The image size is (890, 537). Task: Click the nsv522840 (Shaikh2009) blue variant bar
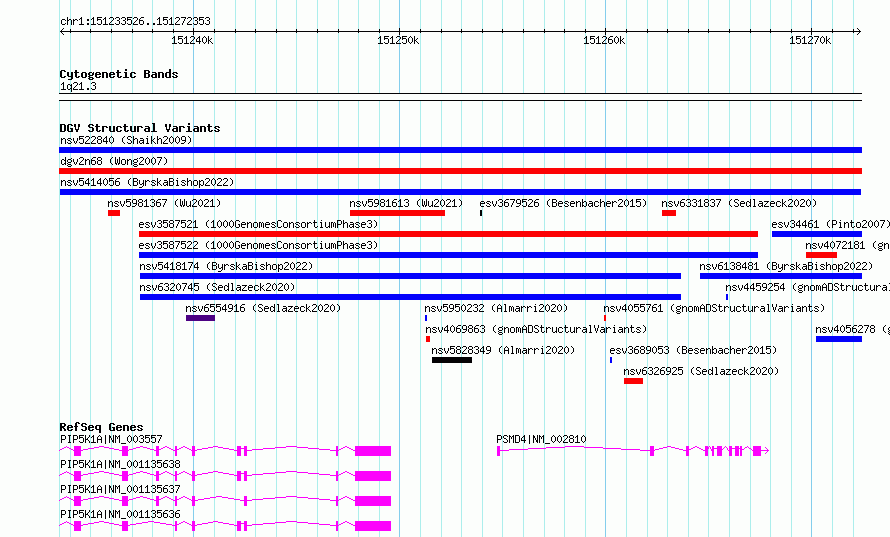click(460, 150)
